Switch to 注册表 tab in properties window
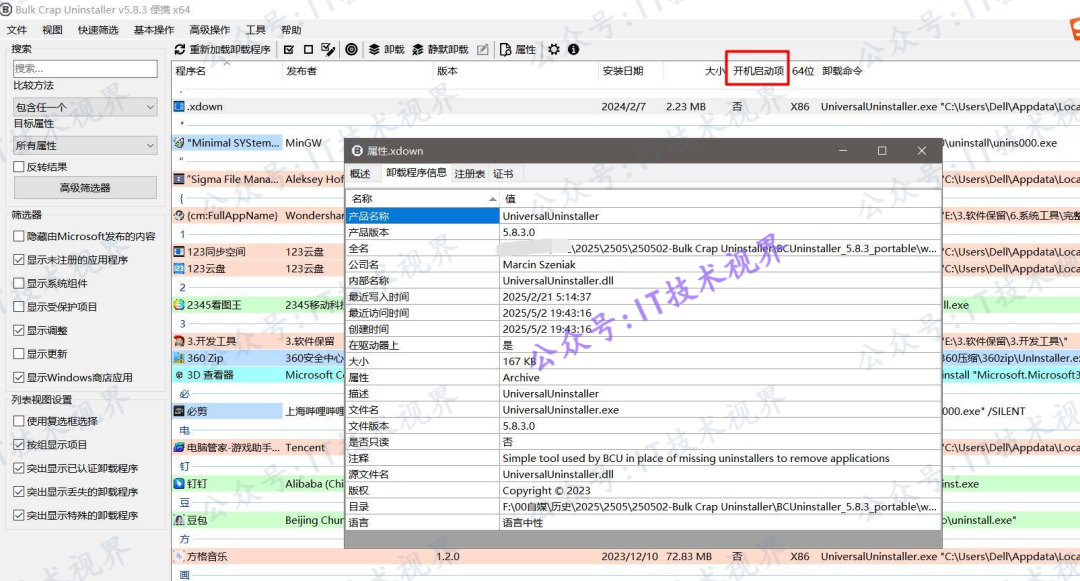 tap(470, 173)
